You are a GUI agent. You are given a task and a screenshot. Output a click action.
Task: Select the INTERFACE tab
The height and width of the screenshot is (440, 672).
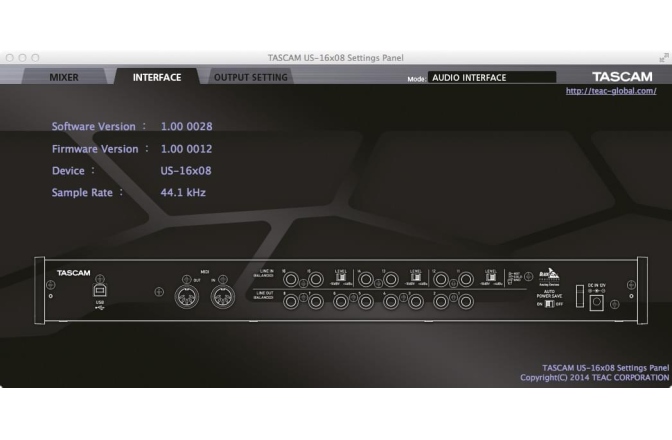(157, 77)
